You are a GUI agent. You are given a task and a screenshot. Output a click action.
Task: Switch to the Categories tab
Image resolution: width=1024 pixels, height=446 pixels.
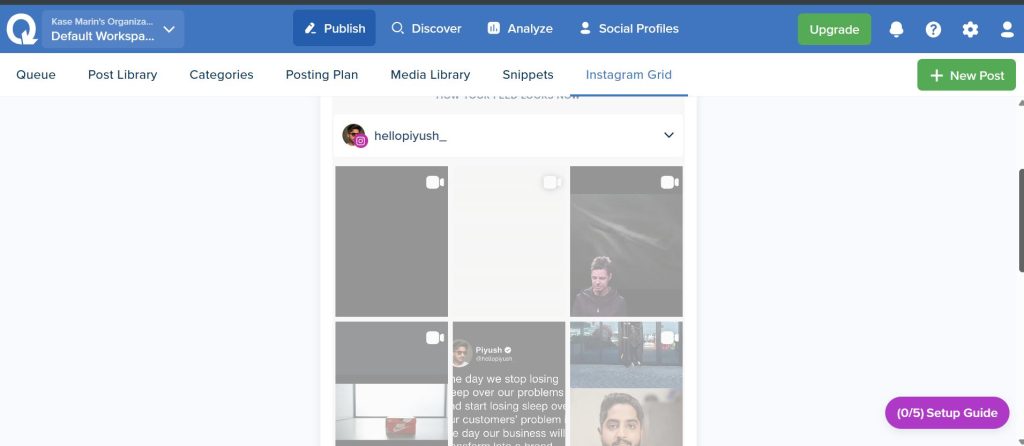pos(221,74)
